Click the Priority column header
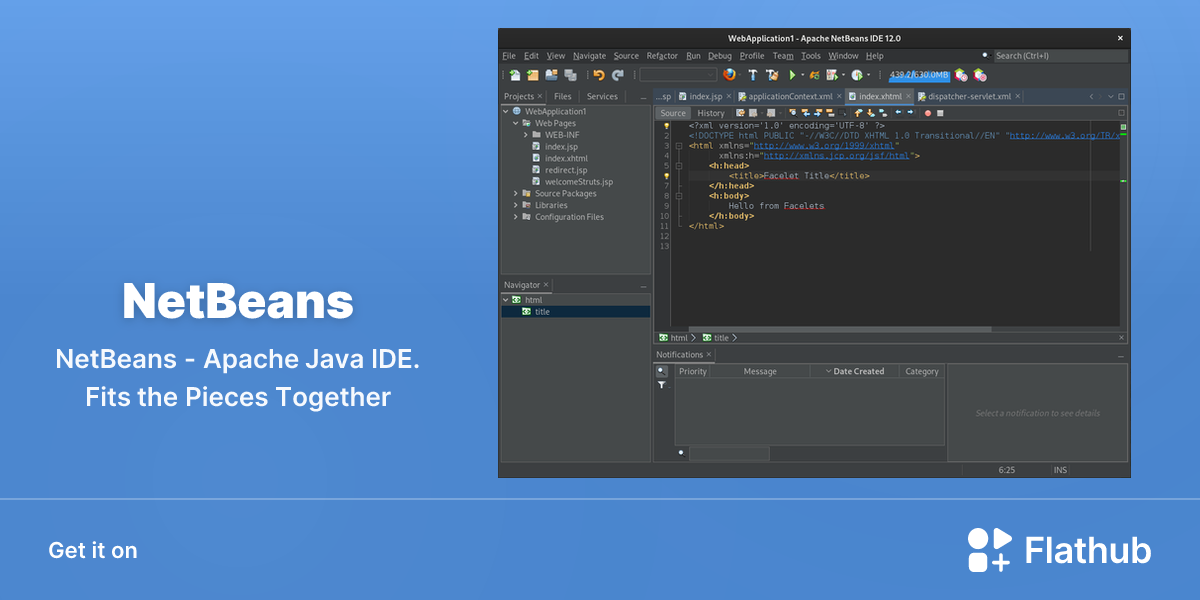Screen dimensions: 1200x600 tap(693, 371)
